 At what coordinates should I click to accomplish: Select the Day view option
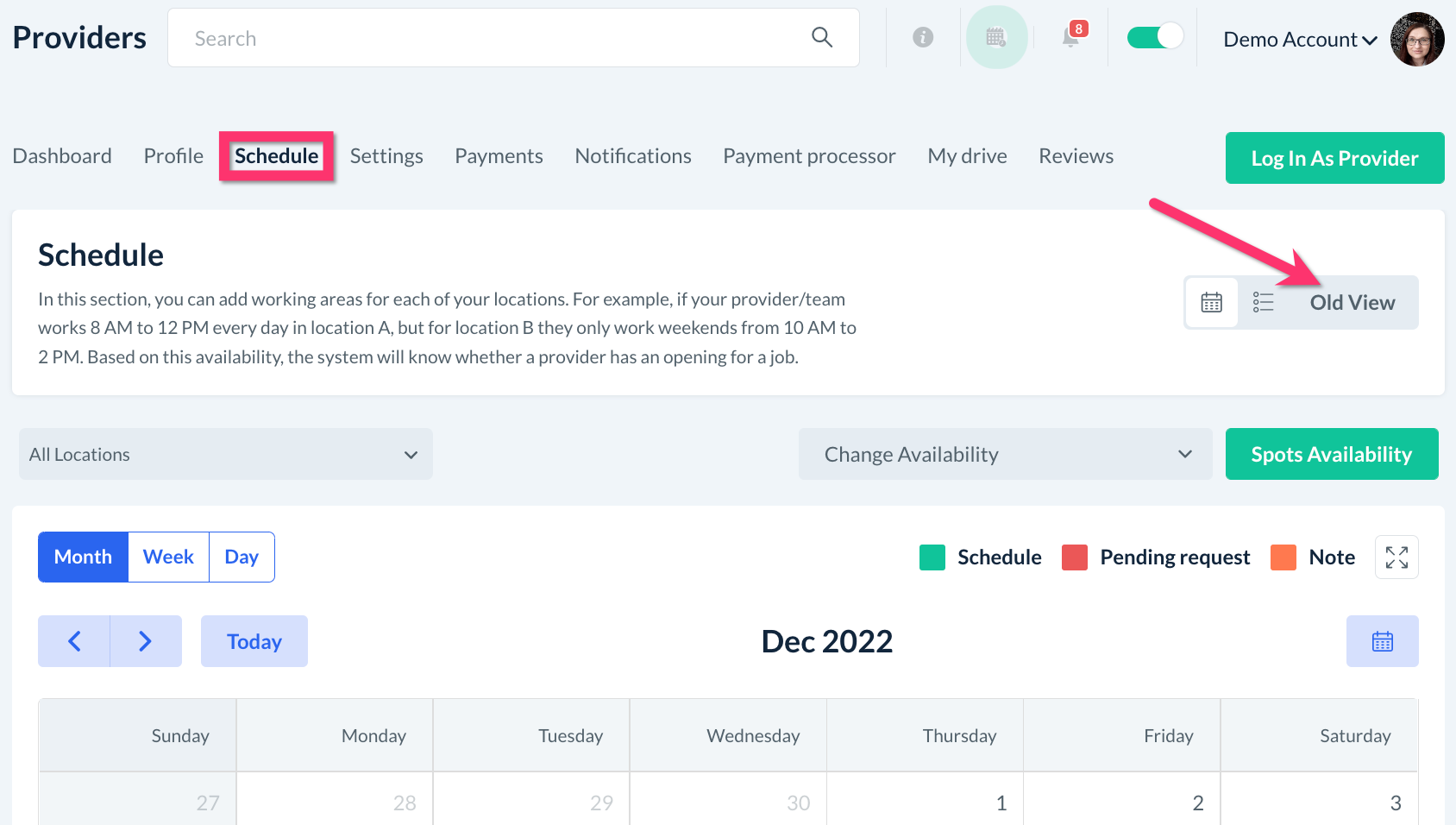coord(242,557)
